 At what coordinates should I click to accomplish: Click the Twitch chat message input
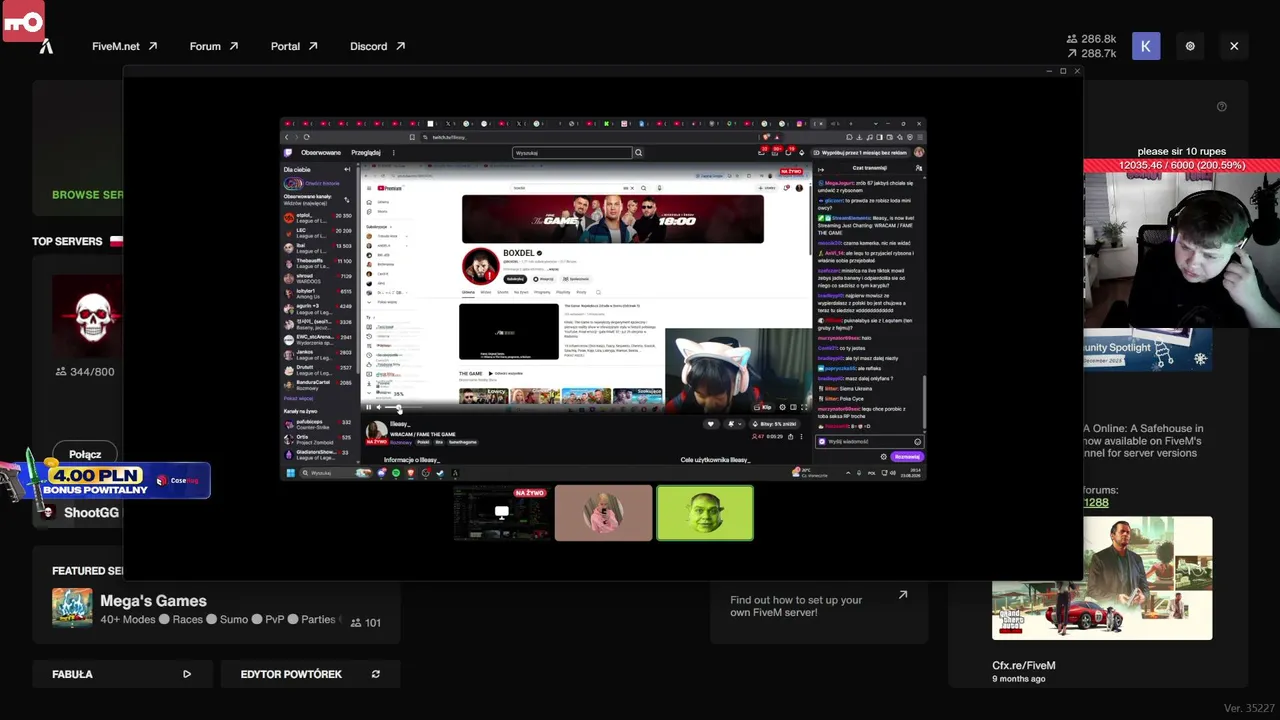pyautogui.click(x=868, y=441)
